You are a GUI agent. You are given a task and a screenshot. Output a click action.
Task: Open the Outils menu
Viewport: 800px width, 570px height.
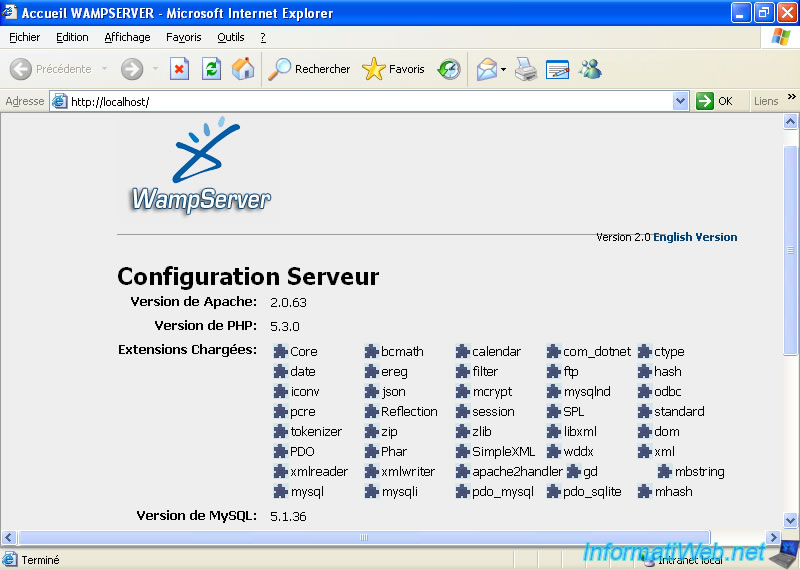[231, 37]
